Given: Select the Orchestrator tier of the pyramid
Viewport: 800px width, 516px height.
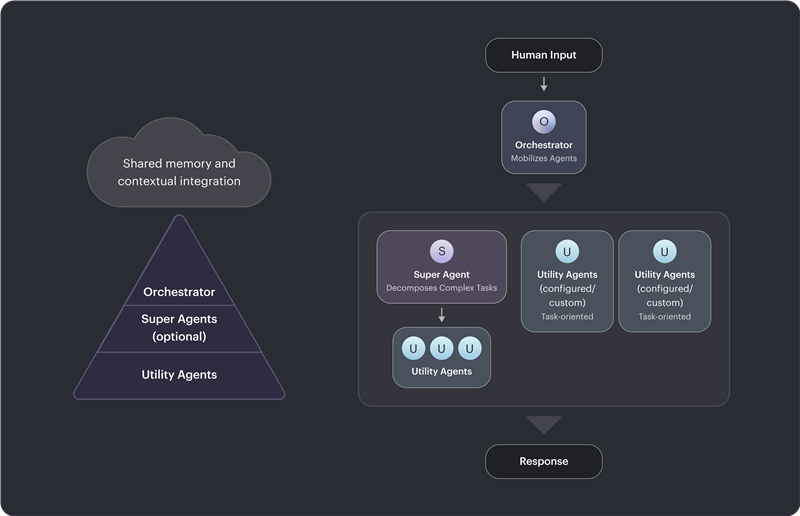Looking at the screenshot, I should (x=179, y=292).
